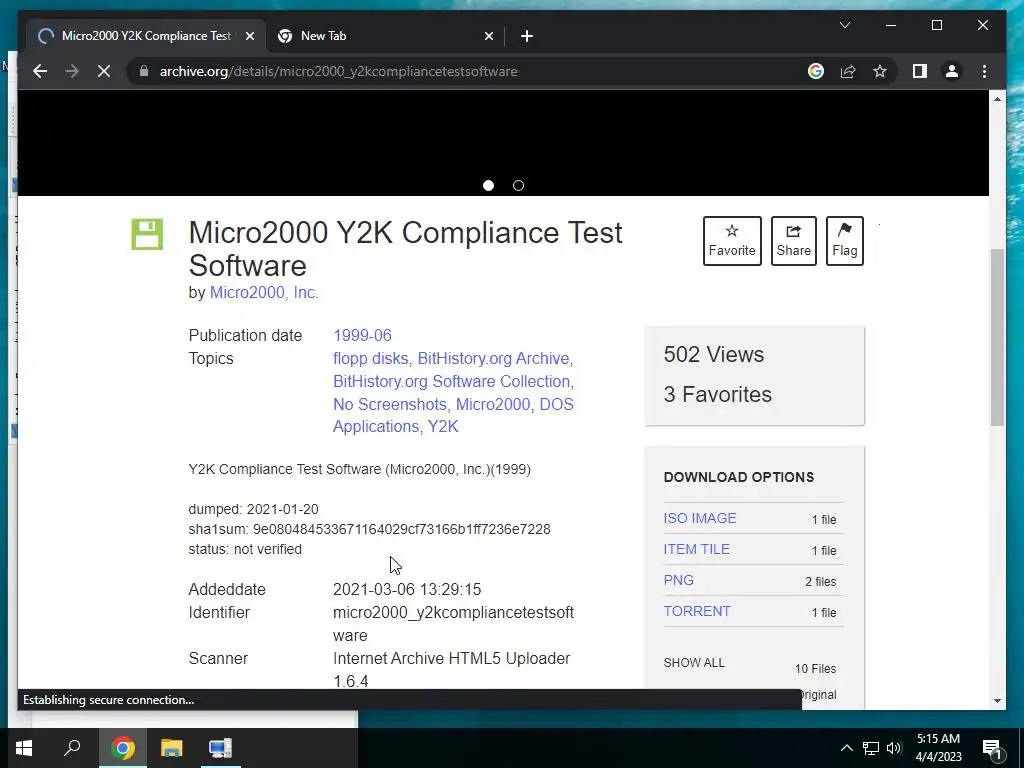
Task: Favorite this archive item
Action: 732,241
